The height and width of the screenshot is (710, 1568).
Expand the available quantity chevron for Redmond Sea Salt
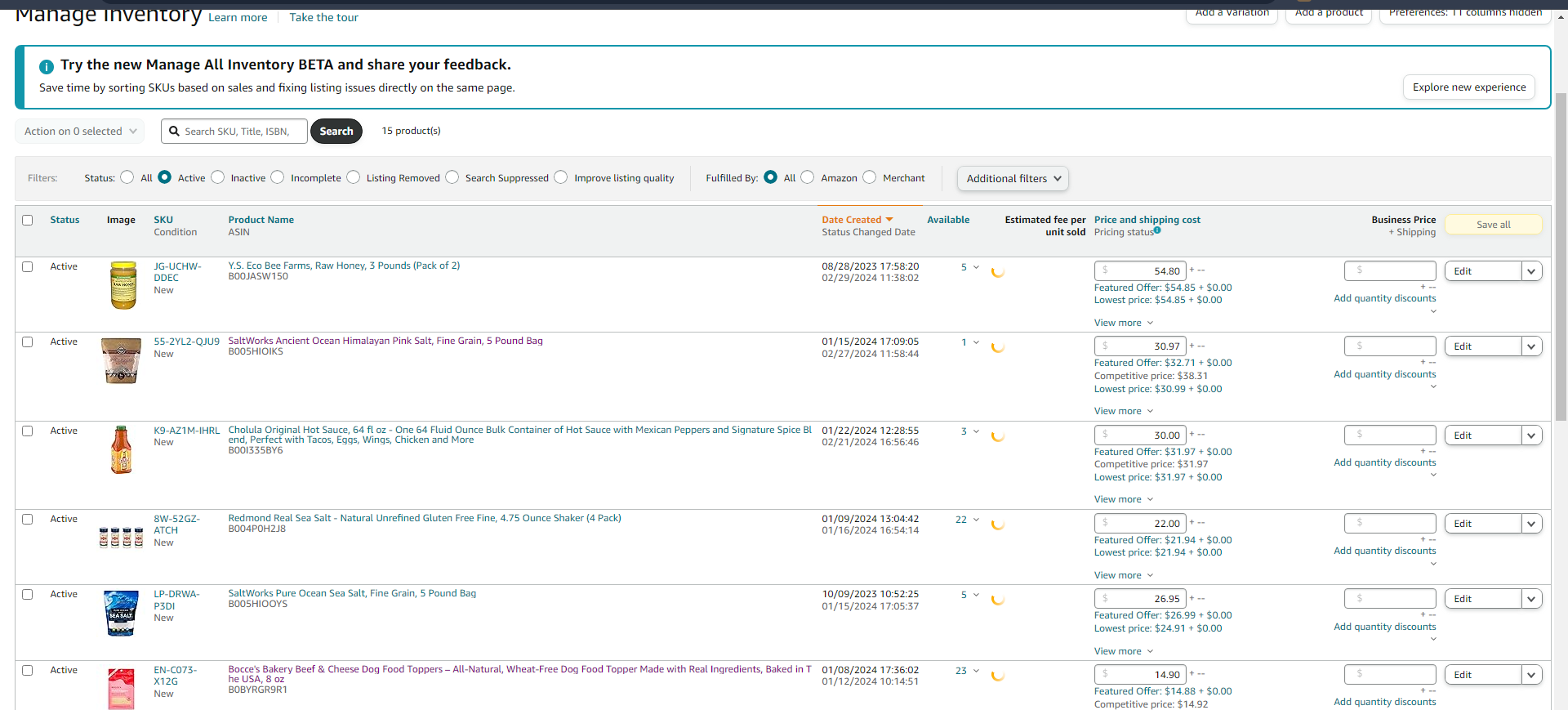[976, 520]
